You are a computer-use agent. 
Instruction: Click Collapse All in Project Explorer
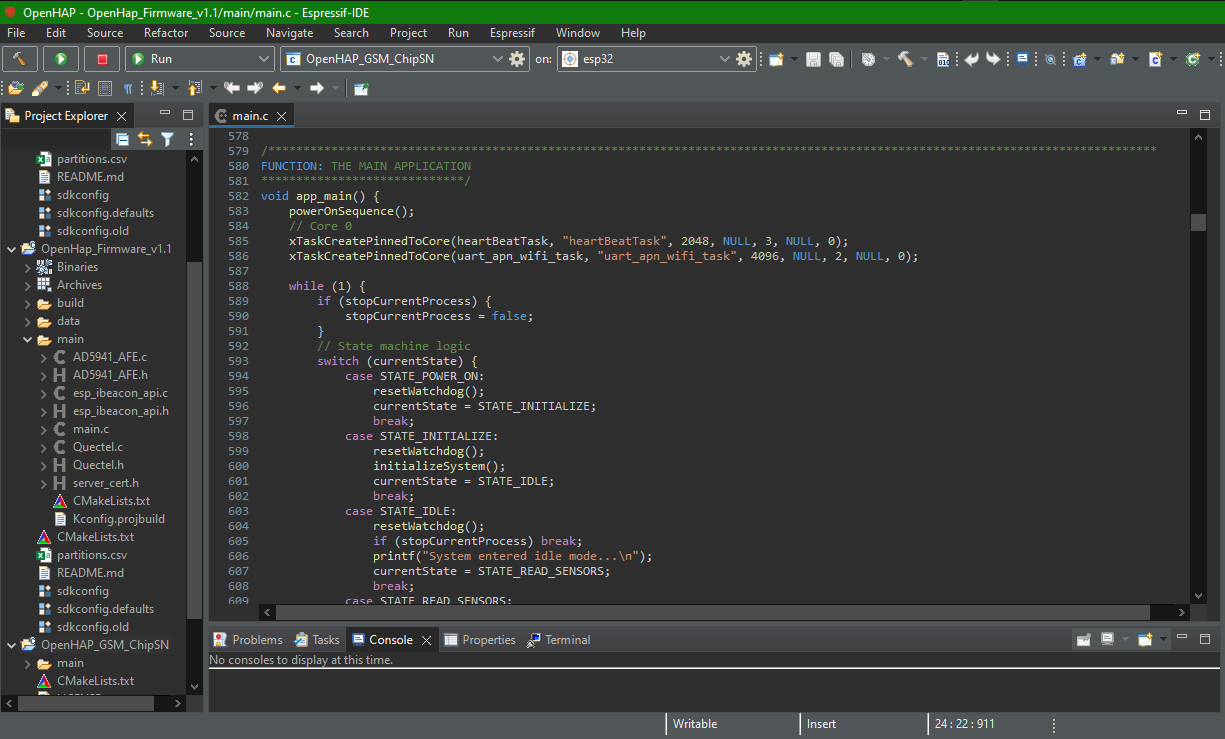[122, 140]
